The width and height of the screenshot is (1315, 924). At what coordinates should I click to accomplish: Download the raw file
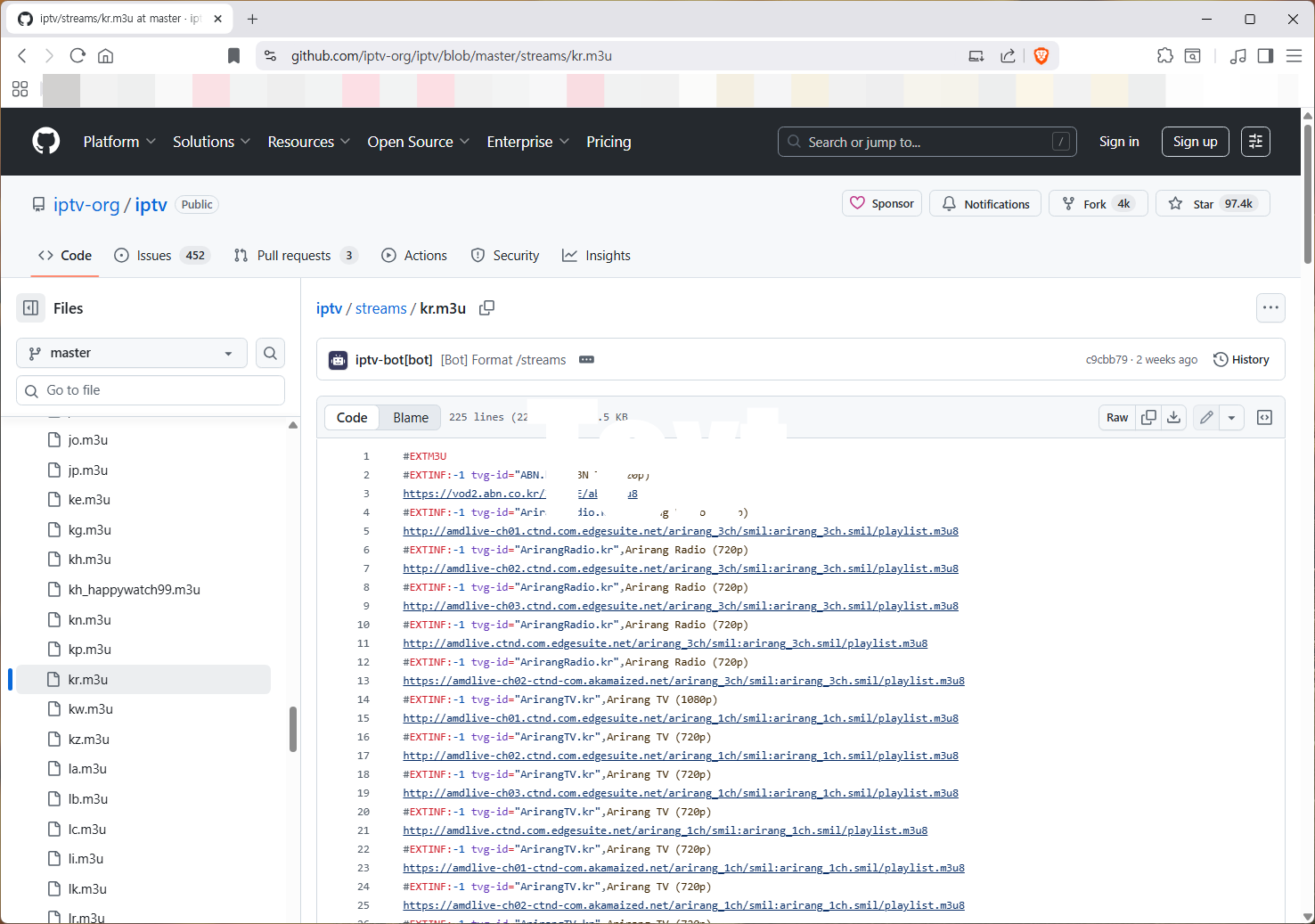pos(1174,418)
